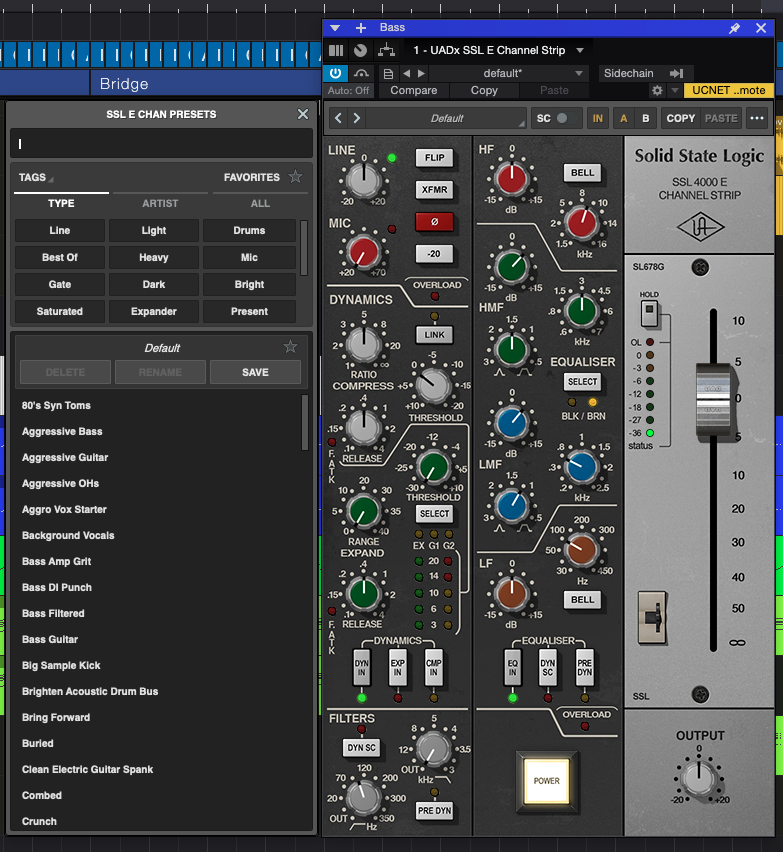Screen dimensions: 783x852
Task: Step to next UAD preset arrow
Action: [356, 118]
